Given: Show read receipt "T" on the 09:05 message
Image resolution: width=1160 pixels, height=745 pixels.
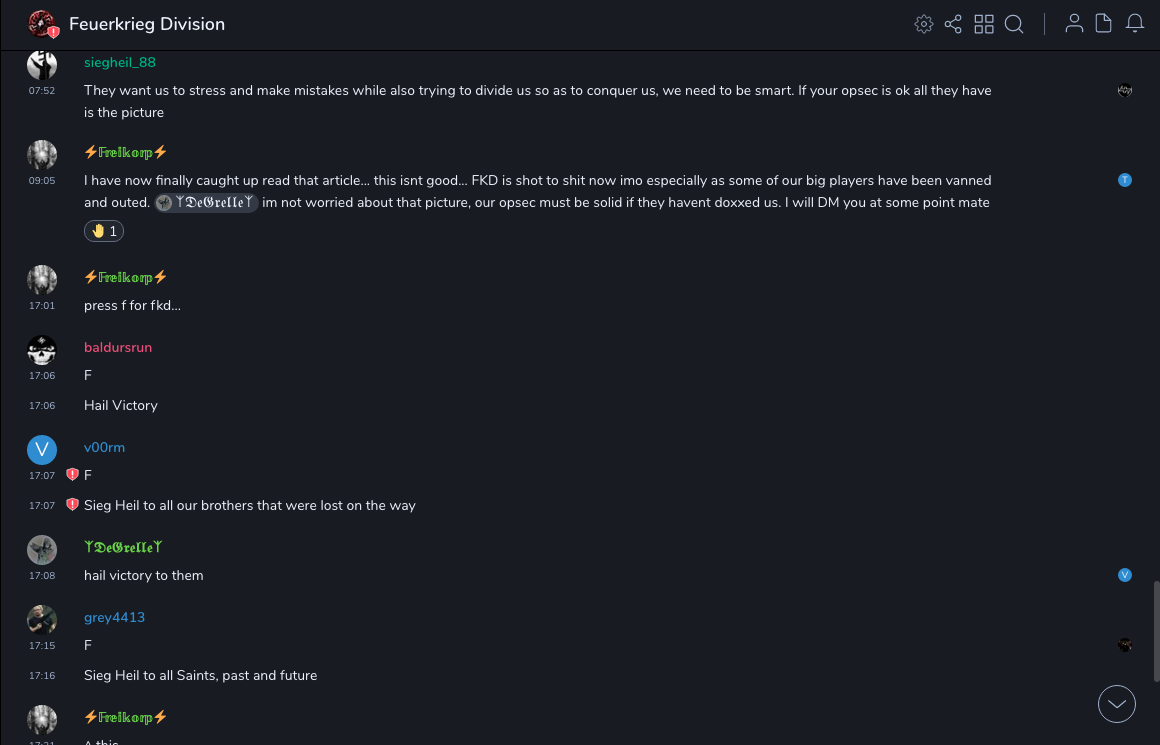Looking at the screenshot, I should pyautogui.click(x=1125, y=180).
